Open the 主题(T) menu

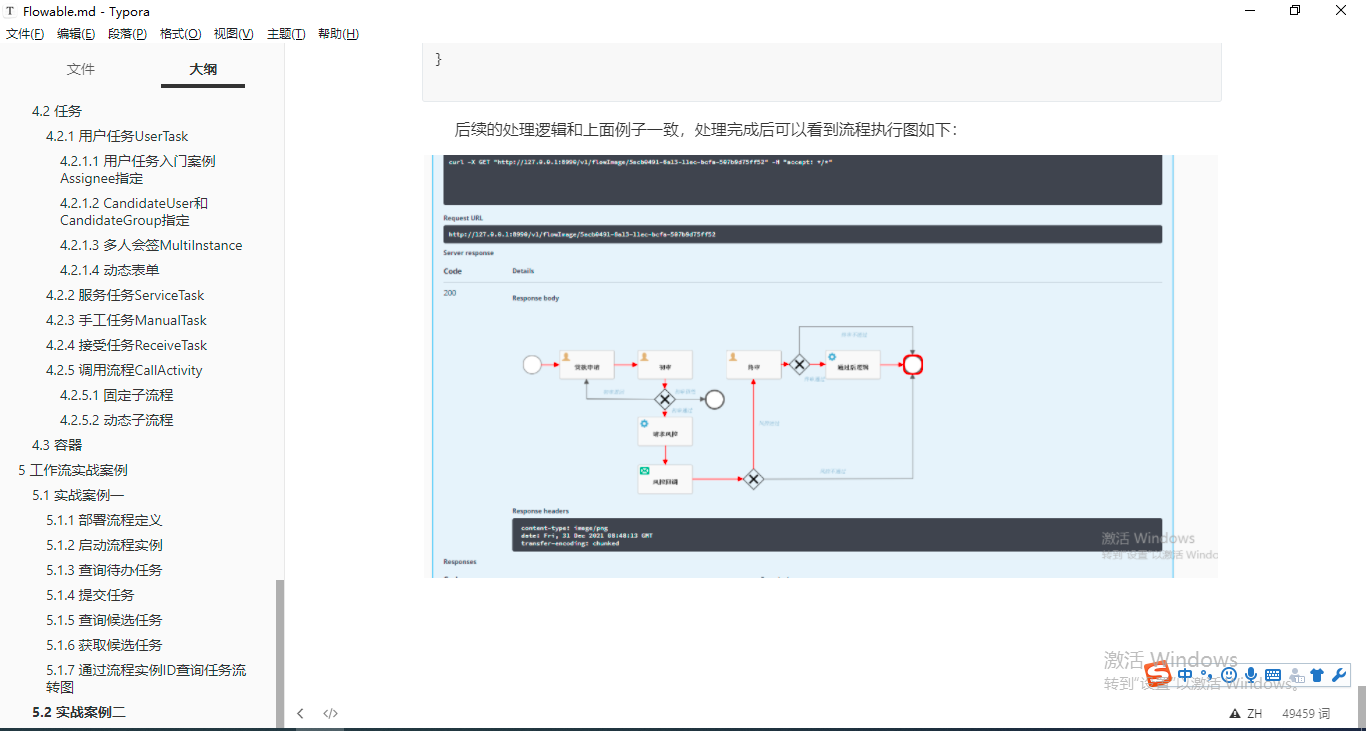point(286,34)
